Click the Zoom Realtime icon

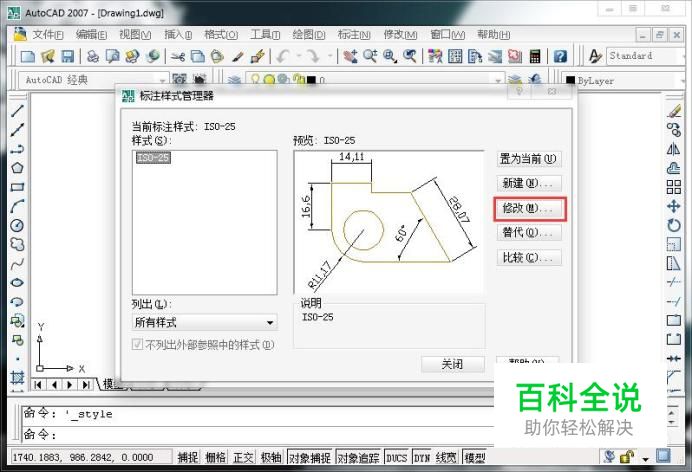(x=370, y=56)
